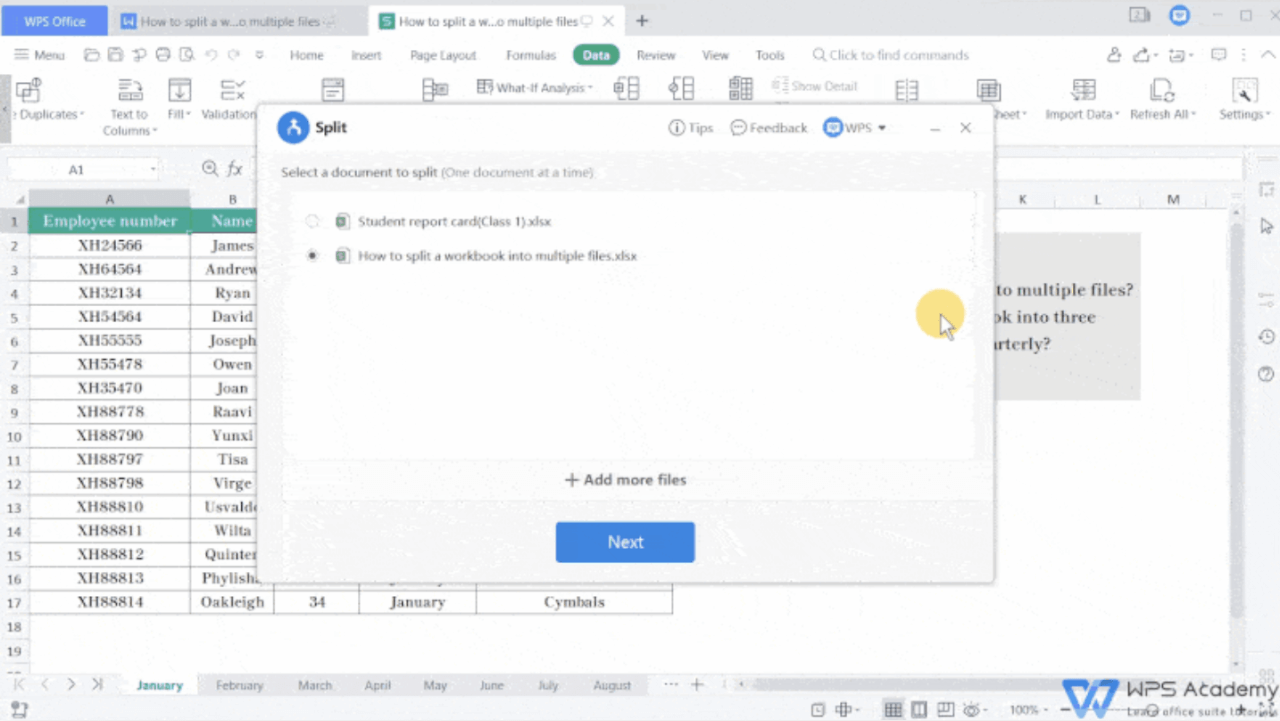Select the Data ribbon tab
This screenshot has width=1280, height=721.
coord(596,55)
